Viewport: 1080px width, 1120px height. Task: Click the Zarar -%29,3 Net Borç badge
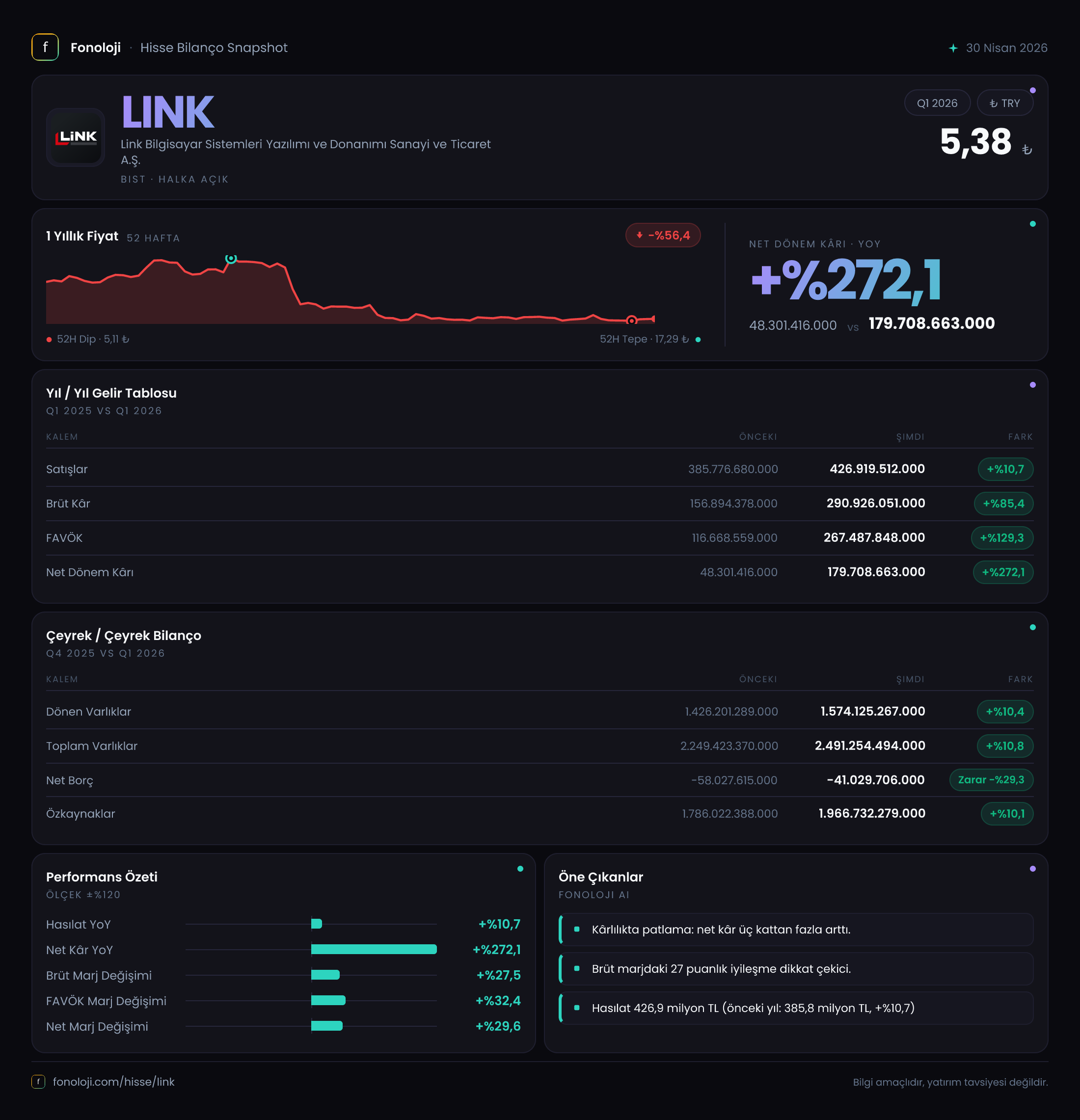(992, 780)
